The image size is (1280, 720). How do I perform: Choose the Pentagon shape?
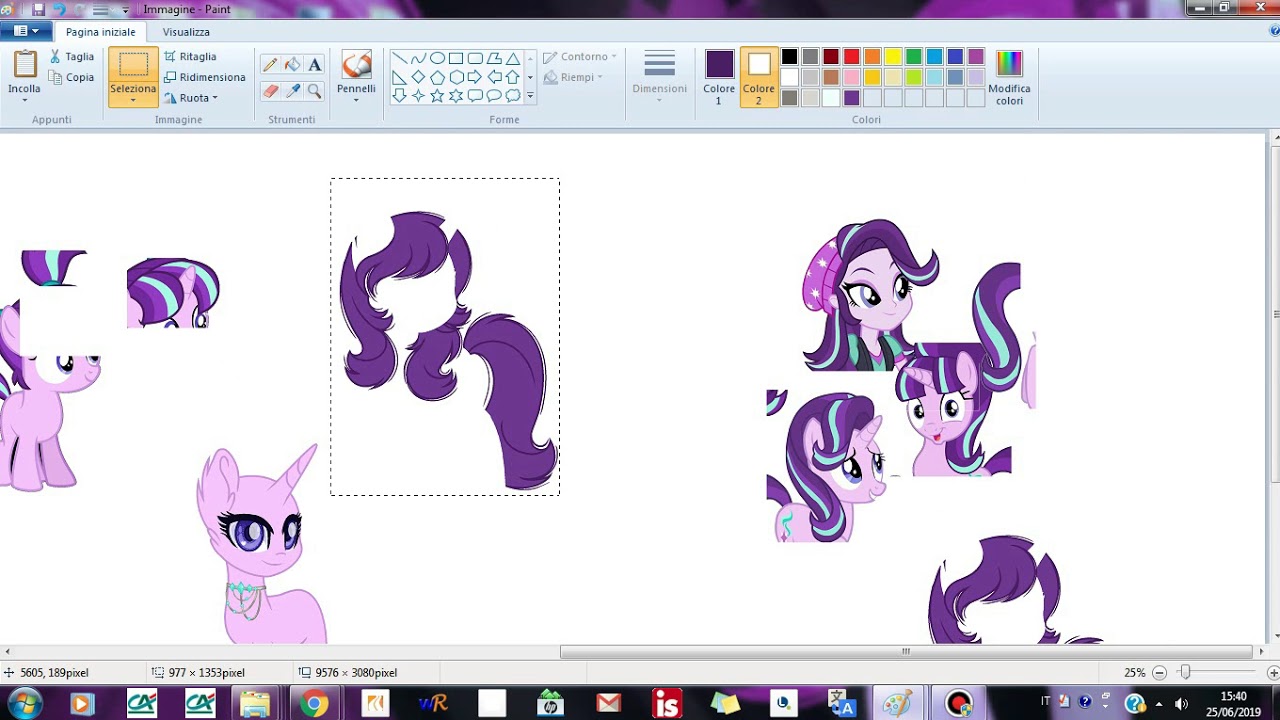coord(437,77)
